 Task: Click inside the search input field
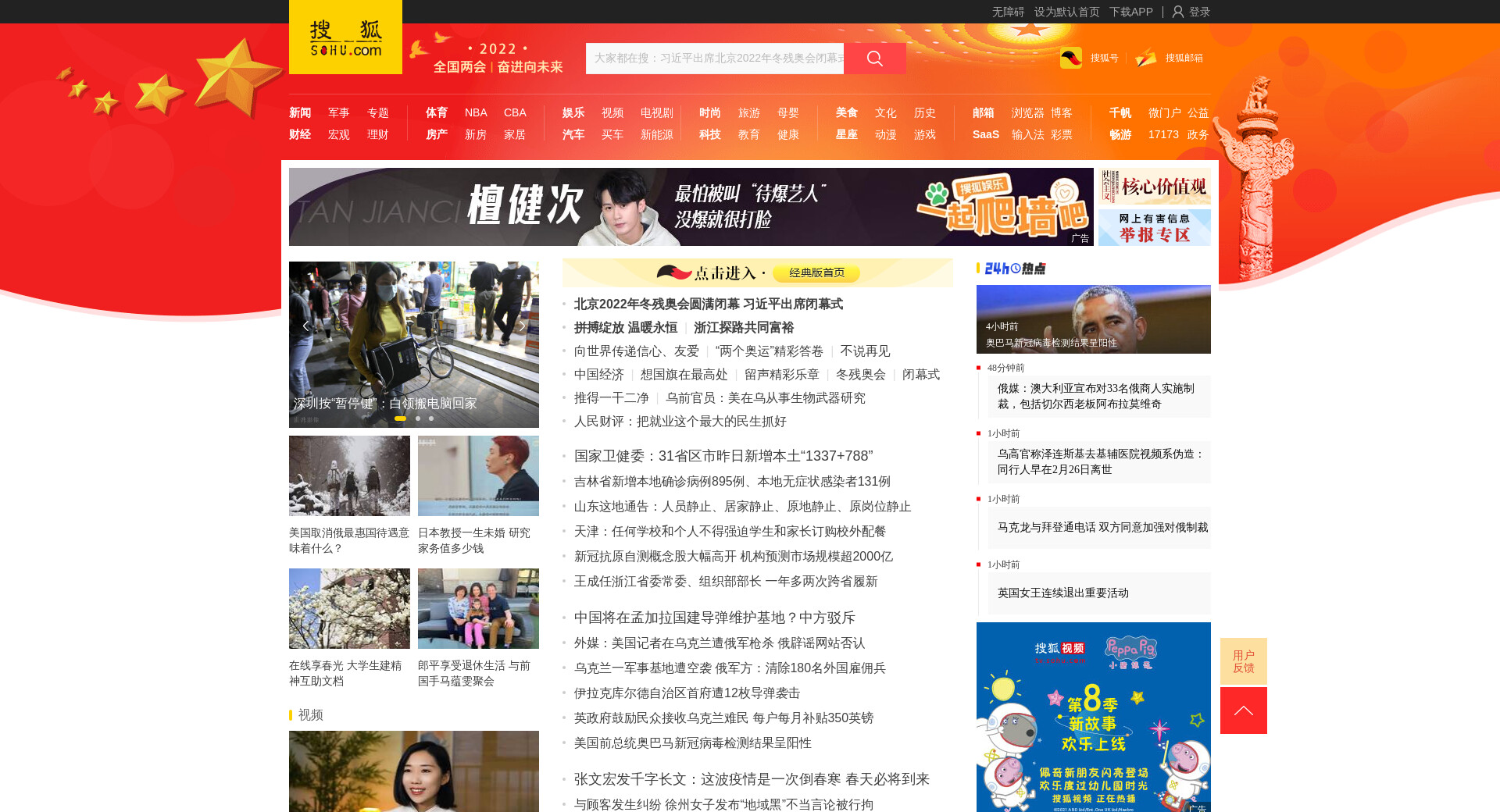[x=714, y=59]
